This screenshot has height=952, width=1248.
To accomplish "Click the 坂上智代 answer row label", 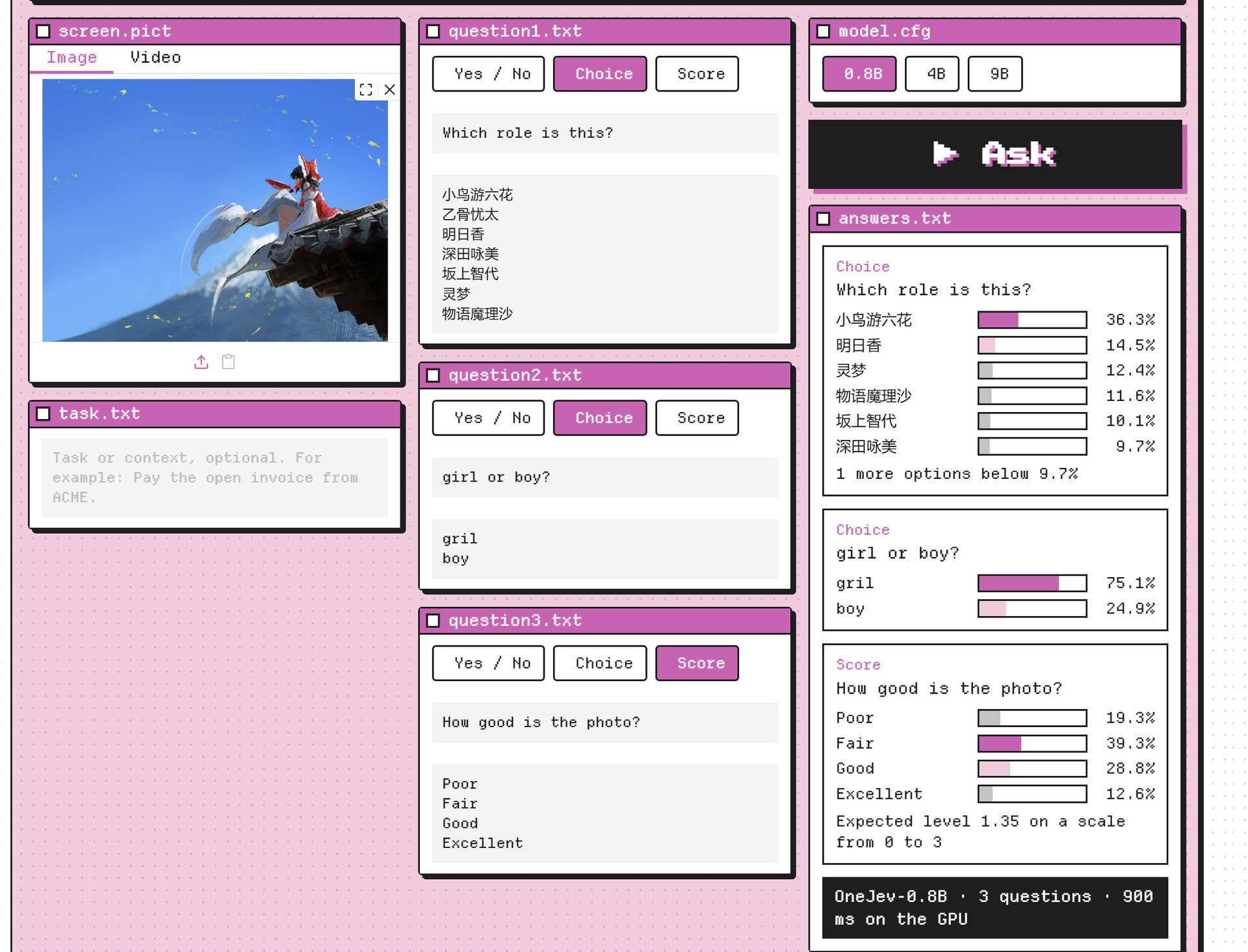I will [x=866, y=421].
